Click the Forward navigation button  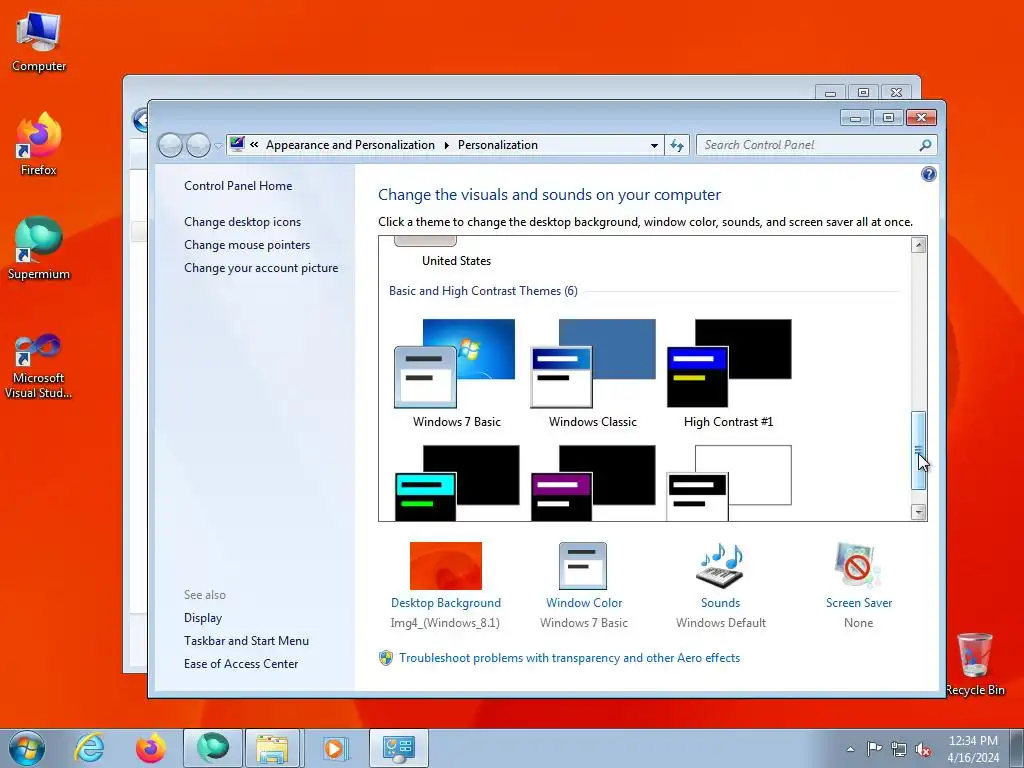click(x=198, y=145)
